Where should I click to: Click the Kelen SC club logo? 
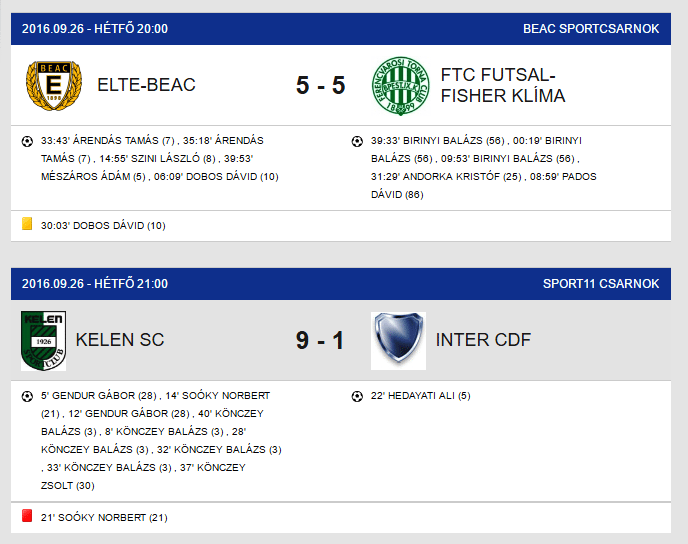(43, 340)
